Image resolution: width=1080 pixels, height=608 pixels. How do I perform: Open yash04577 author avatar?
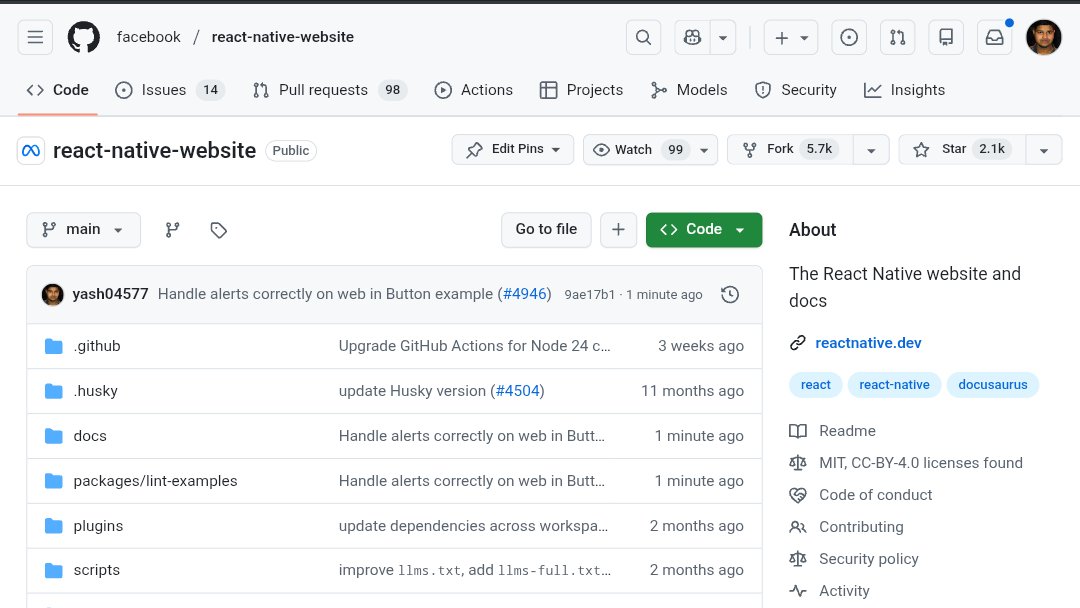pyautogui.click(x=53, y=295)
